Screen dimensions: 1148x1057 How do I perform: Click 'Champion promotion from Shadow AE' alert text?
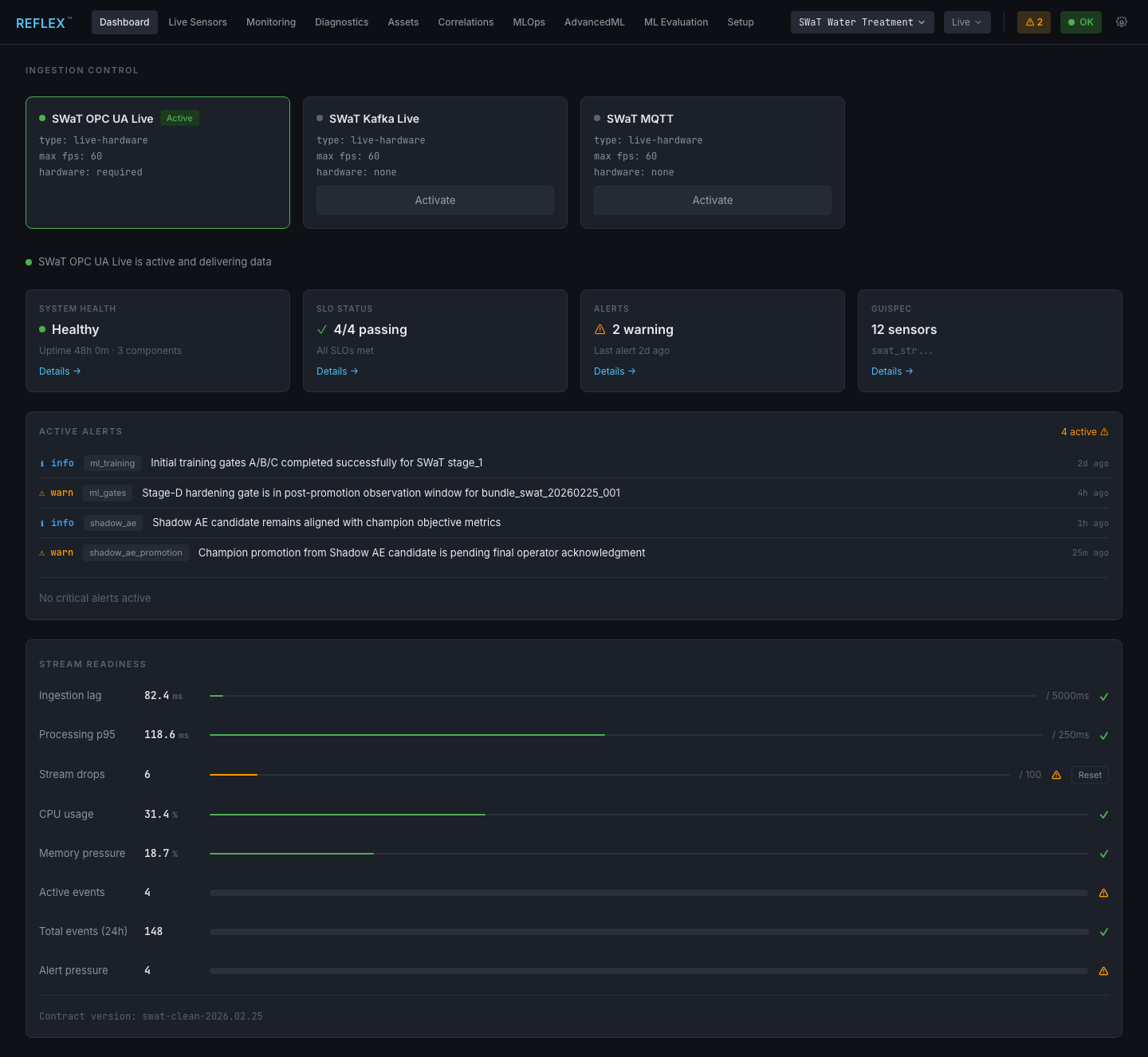pos(422,552)
